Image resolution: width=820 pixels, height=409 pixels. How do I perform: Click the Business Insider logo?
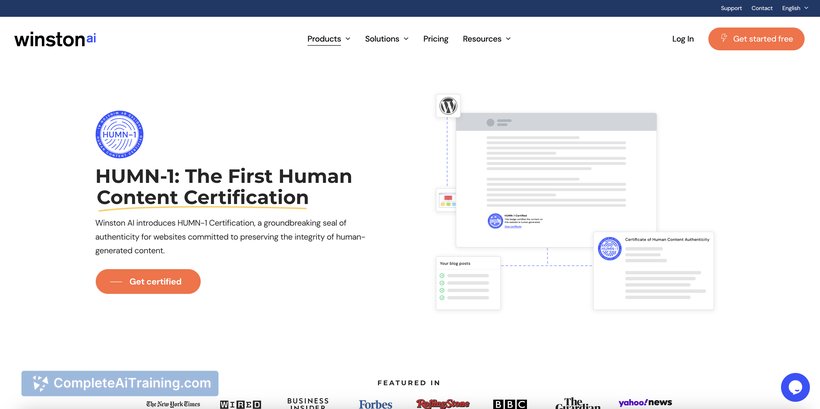tap(308, 403)
